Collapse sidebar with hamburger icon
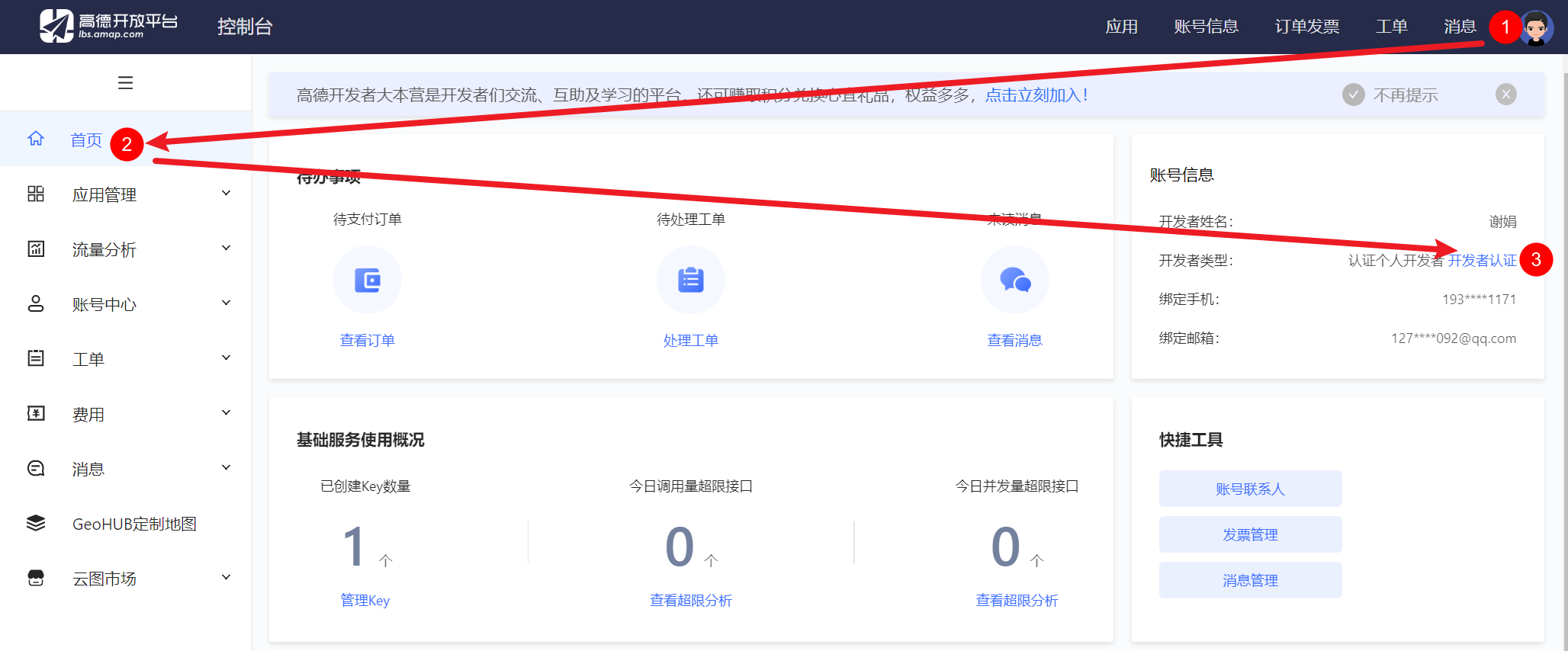The image size is (1568, 651). [x=126, y=82]
